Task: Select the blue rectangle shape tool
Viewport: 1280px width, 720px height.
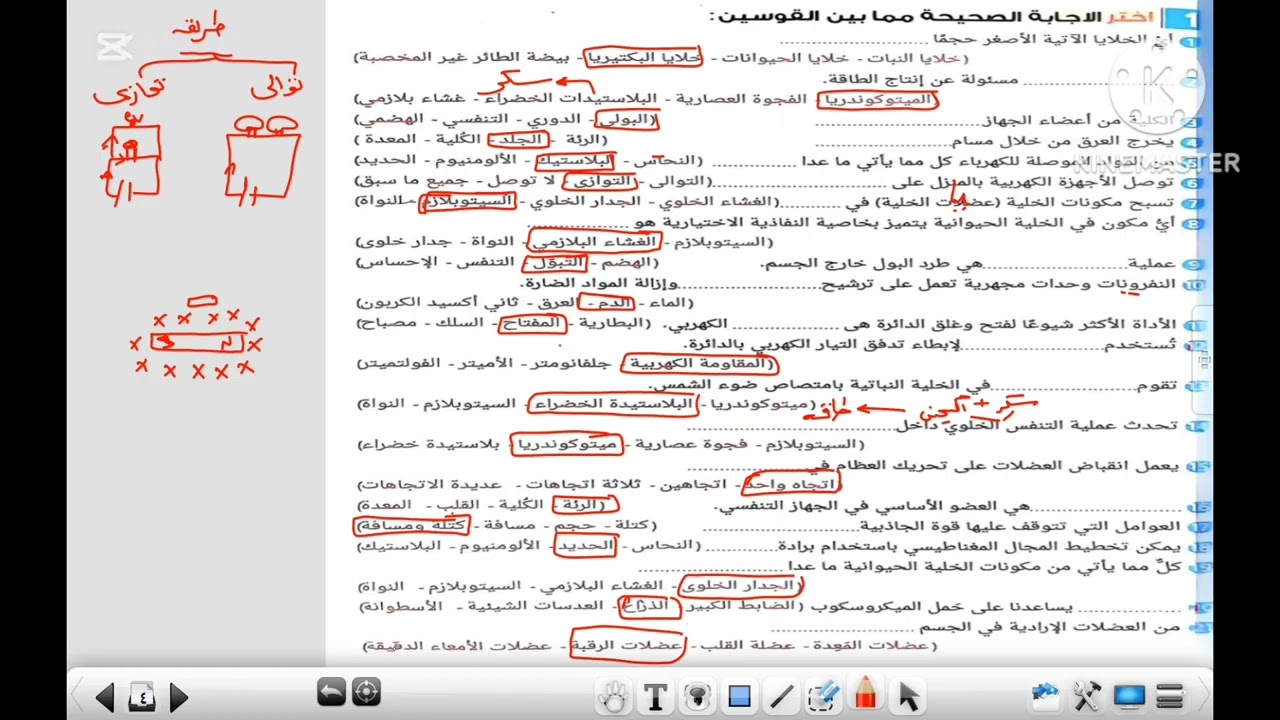Action: 739,697
